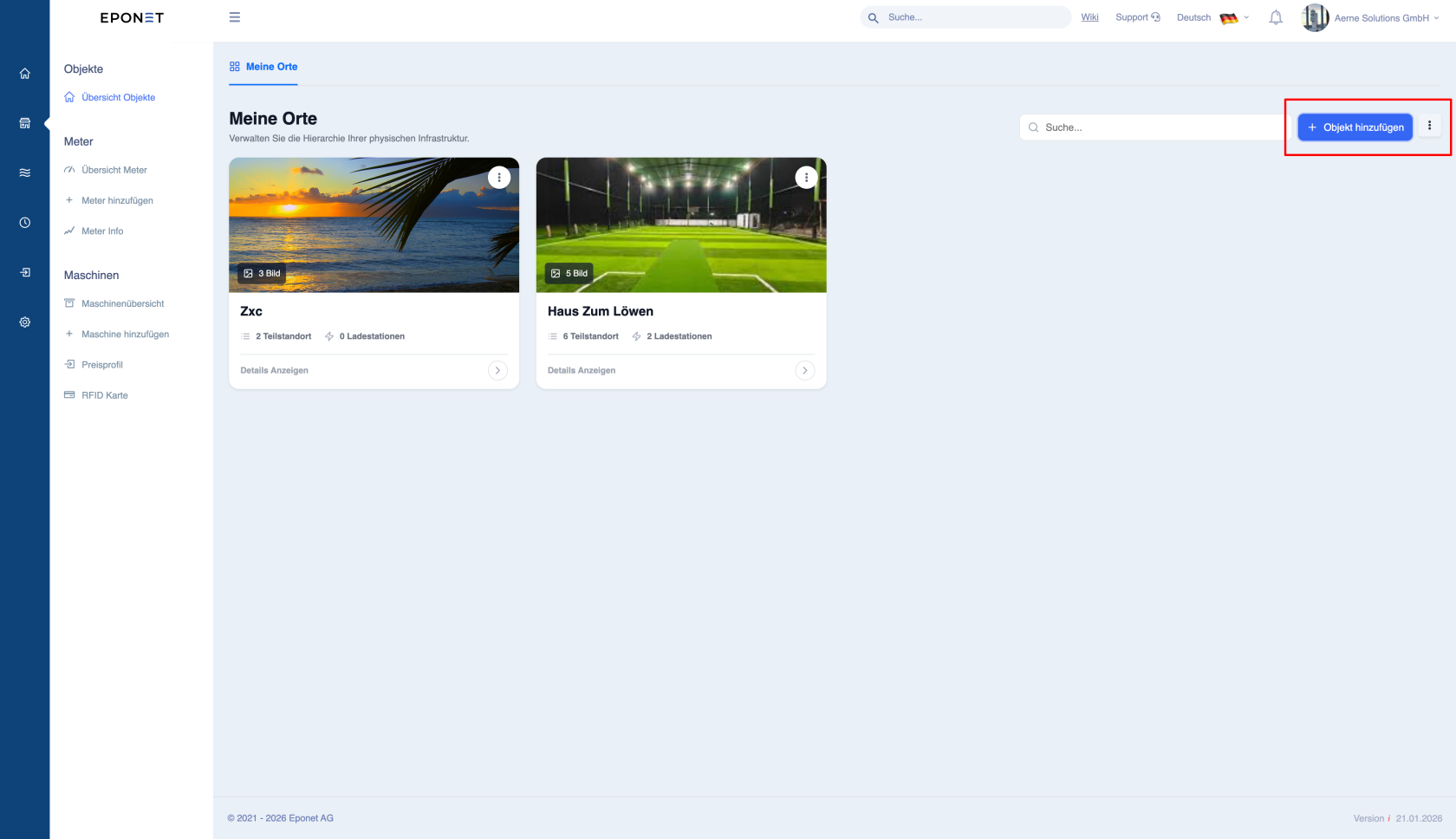Open three-dot menu on Haus Zum Löwen image

[807, 177]
